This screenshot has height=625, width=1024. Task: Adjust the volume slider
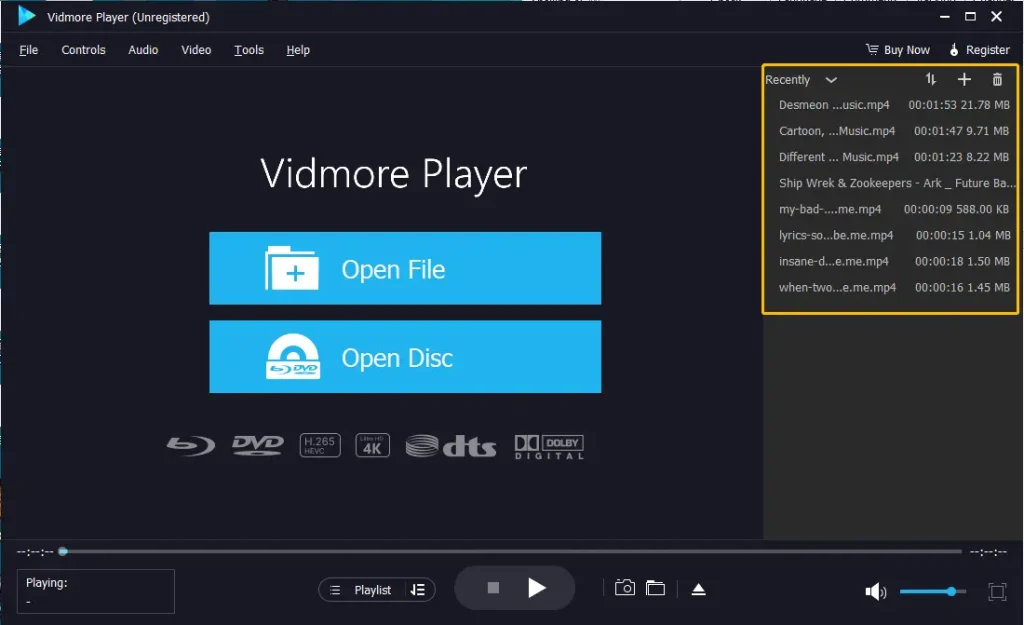pos(933,592)
